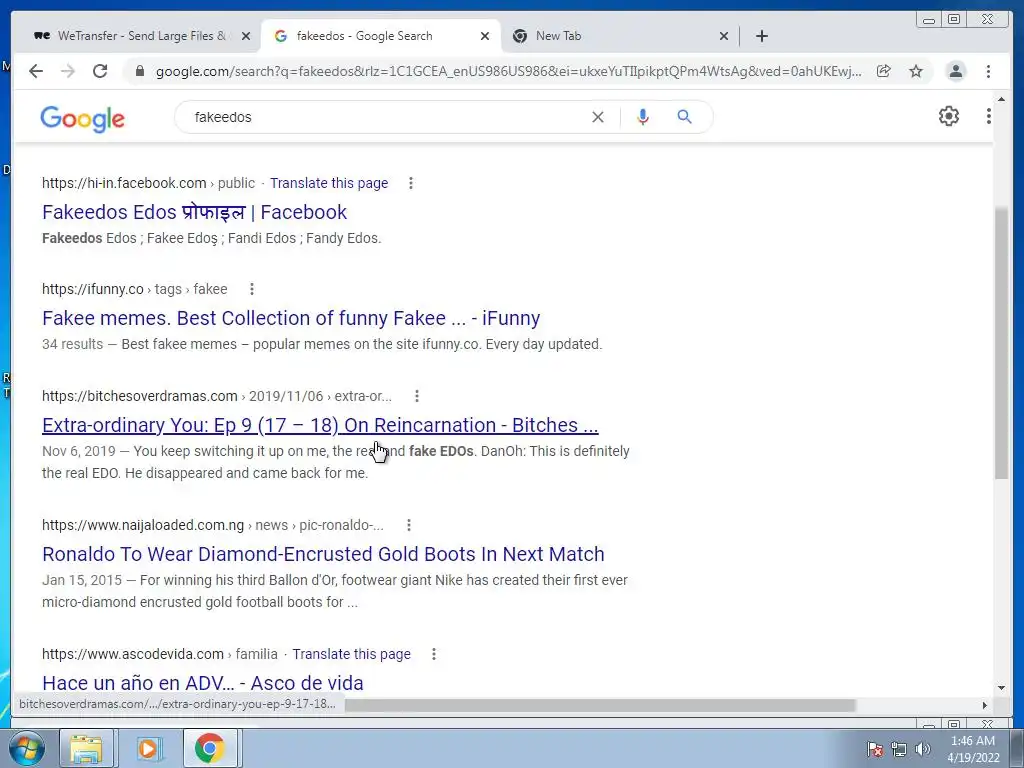
Task: Open options for bitchesoverdramas result
Action: point(417,396)
